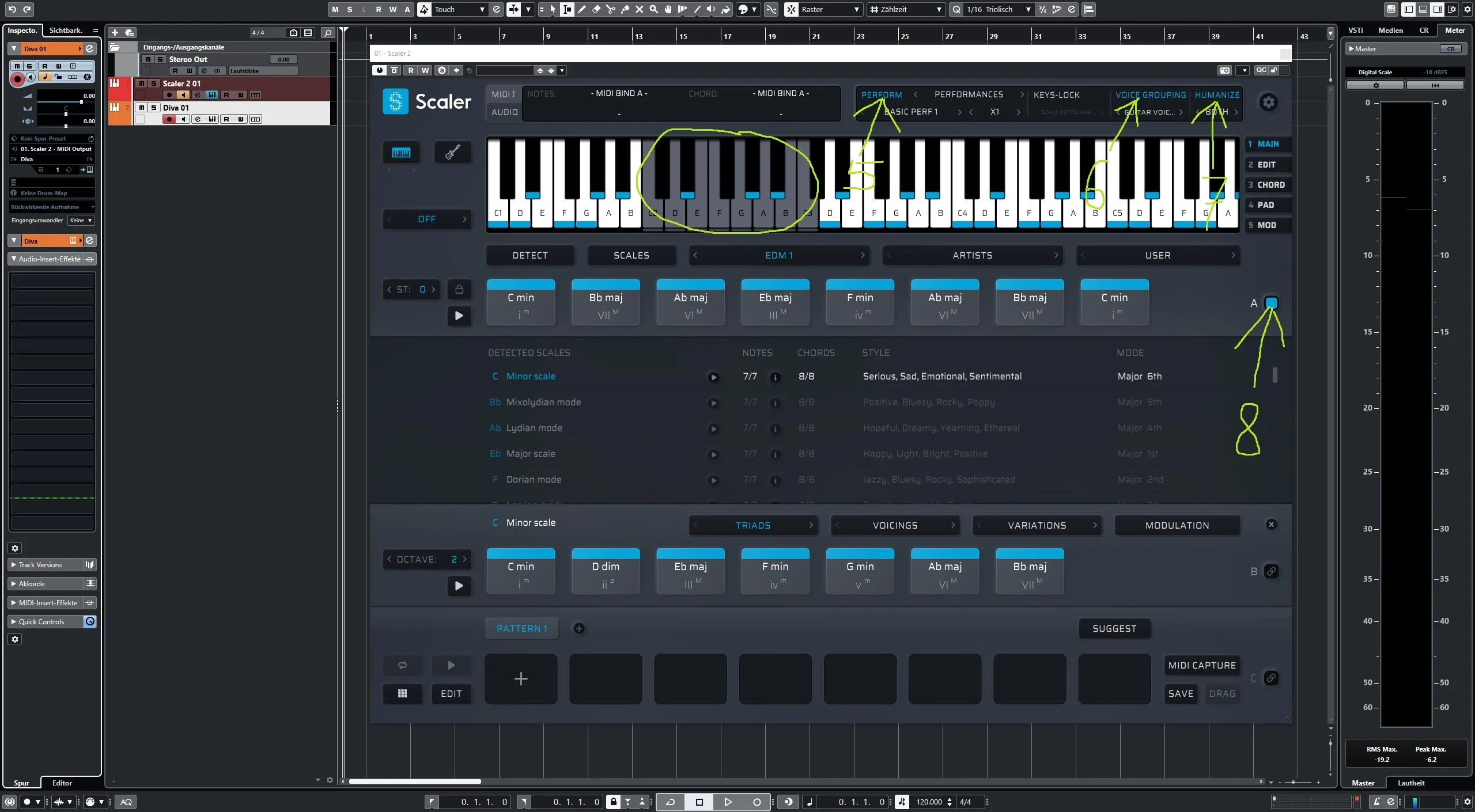Click the Add Track plus icon
The width and height of the screenshot is (1475, 812).
(115, 32)
